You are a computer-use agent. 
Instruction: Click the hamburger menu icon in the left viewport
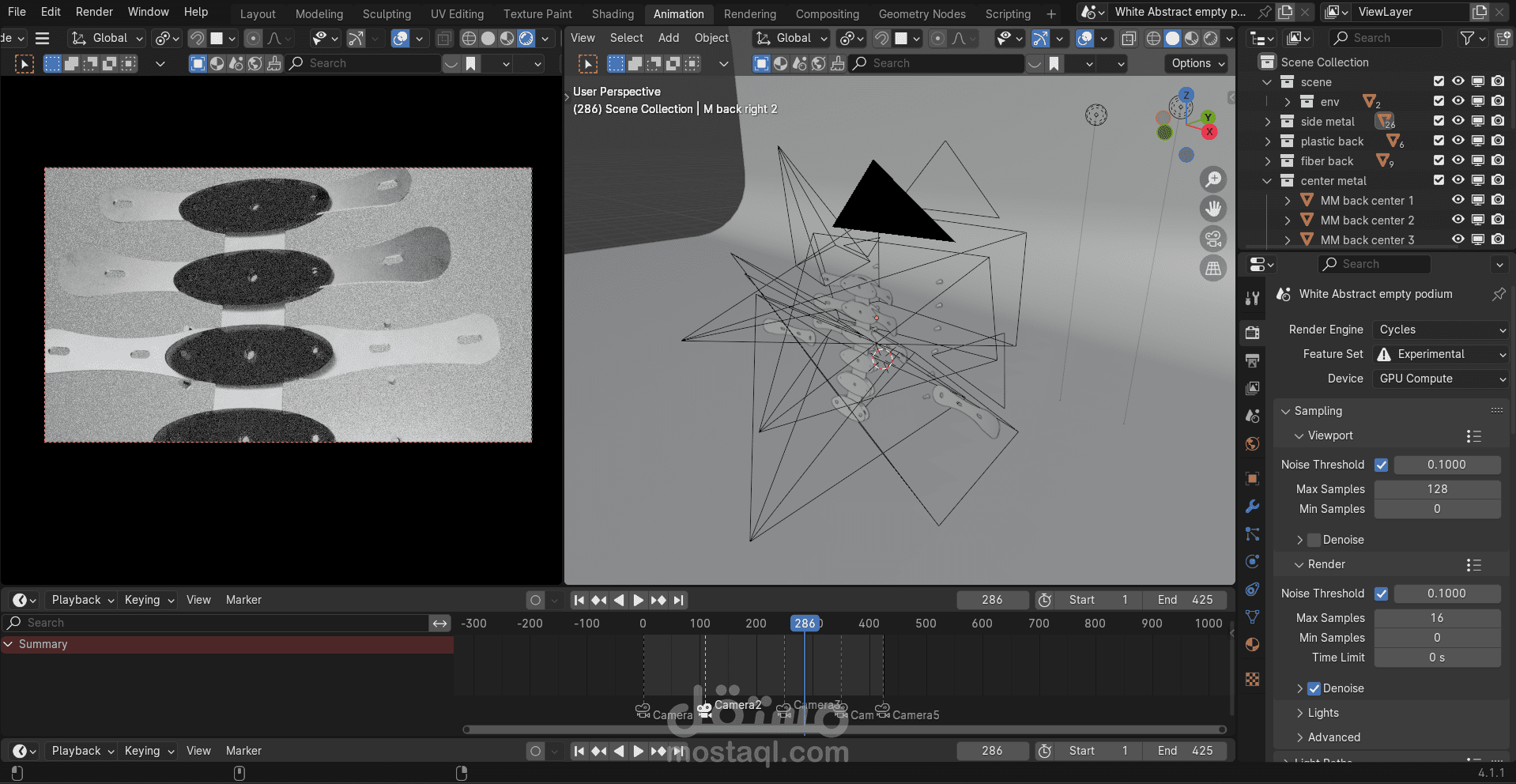(43, 38)
